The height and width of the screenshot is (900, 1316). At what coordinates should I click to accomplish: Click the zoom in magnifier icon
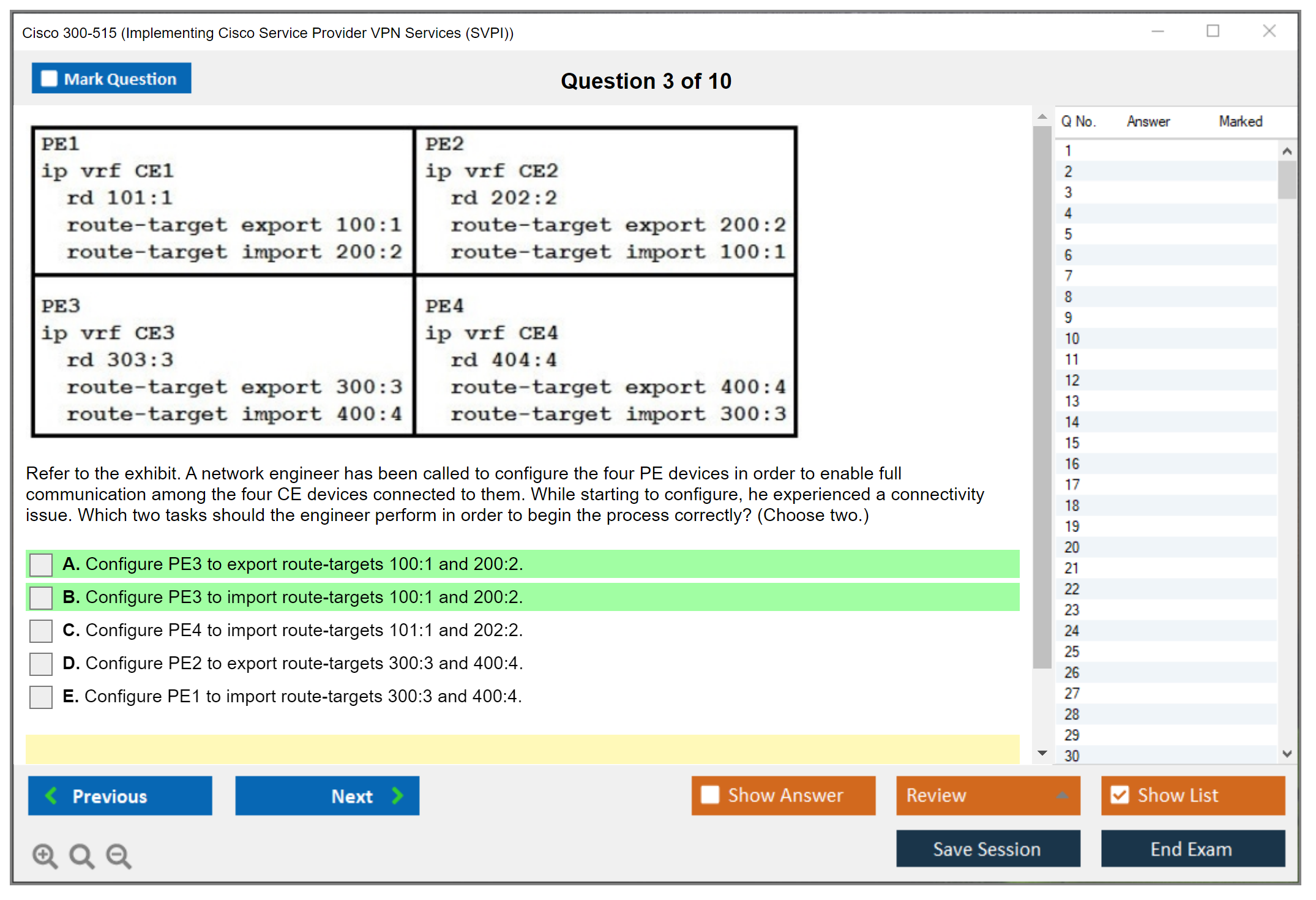45,855
